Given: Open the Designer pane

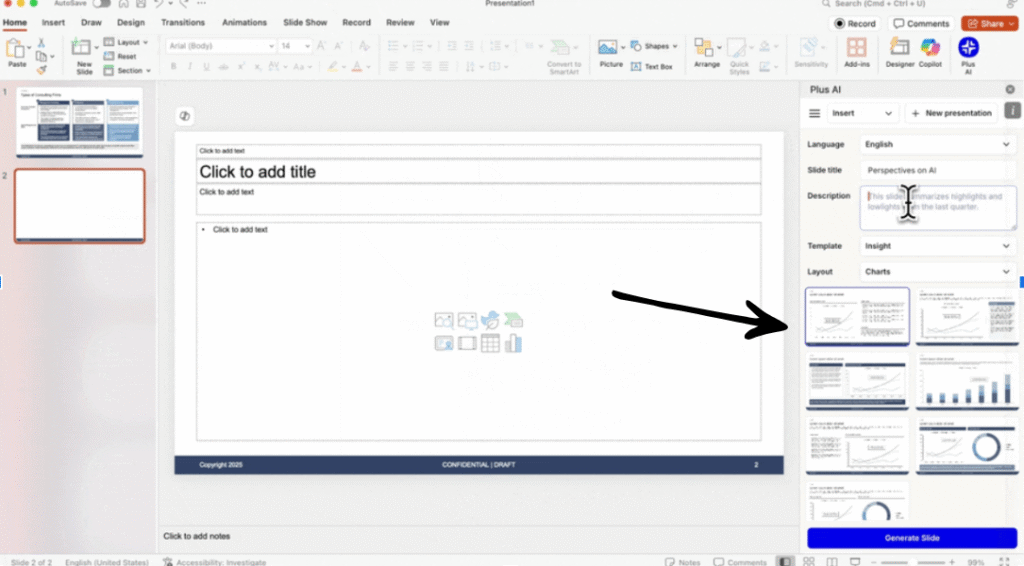Looking at the screenshot, I should [x=899, y=52].
